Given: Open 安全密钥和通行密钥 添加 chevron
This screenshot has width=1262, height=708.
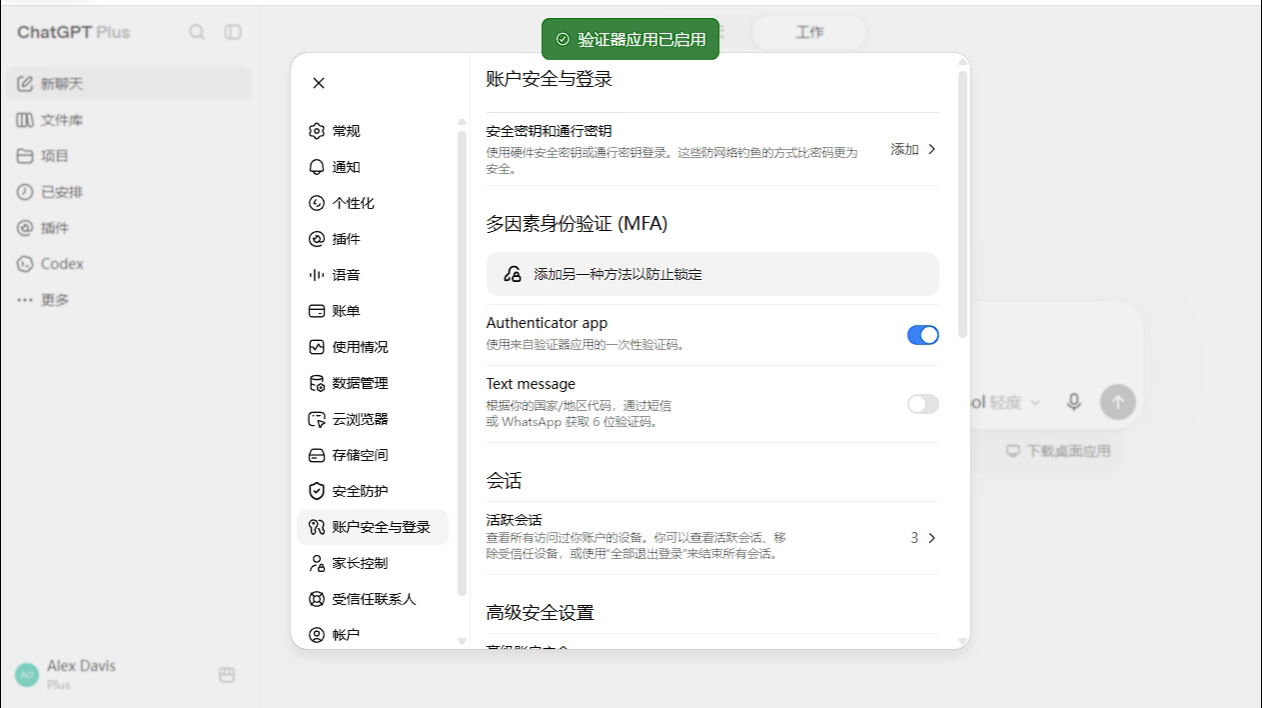Looking at the screenshot, I should coord(932,149).
